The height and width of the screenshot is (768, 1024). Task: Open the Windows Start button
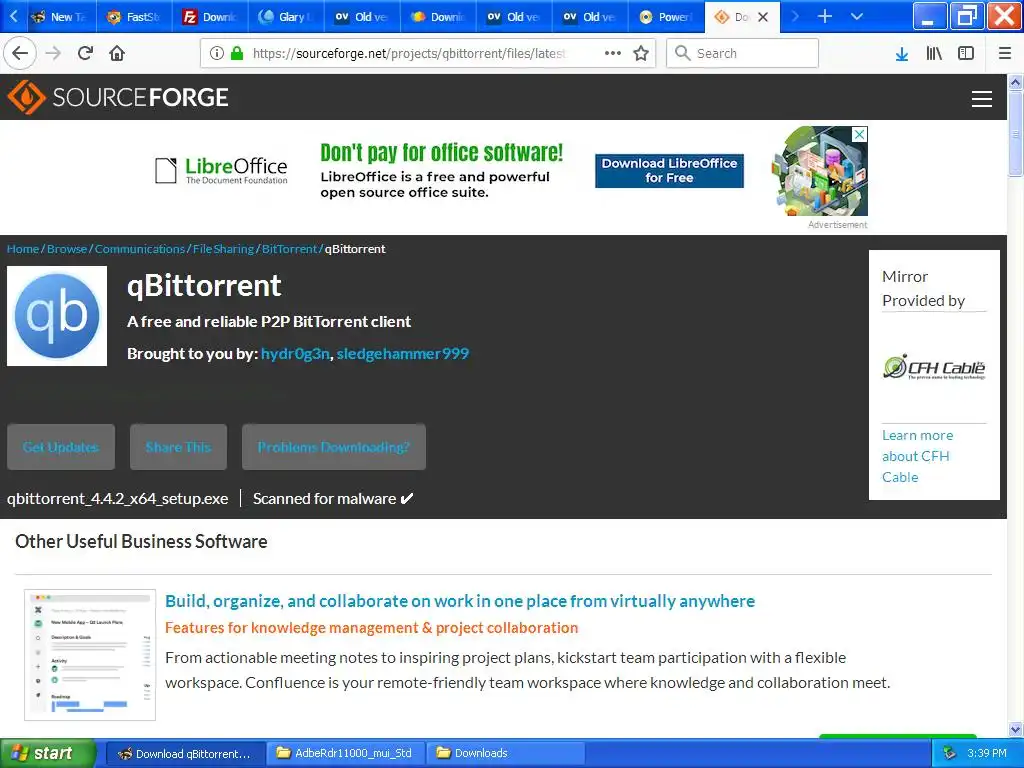coord(47,754)
